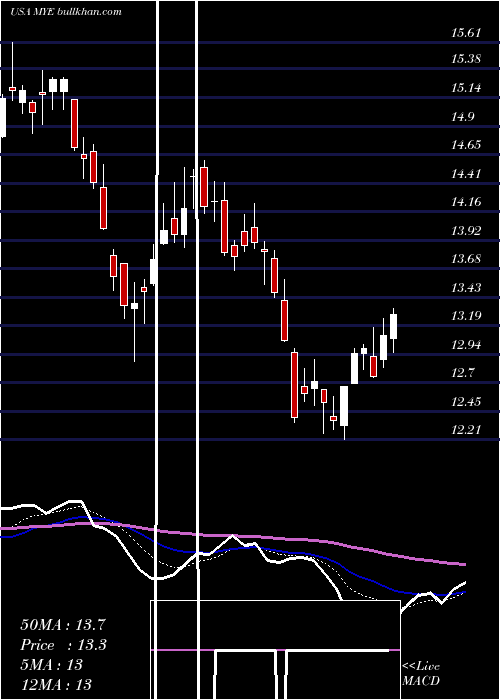Viewport: 500px width, 700px height.
Task: Click the 12.7 price axis value
Action: coord(463,373)
